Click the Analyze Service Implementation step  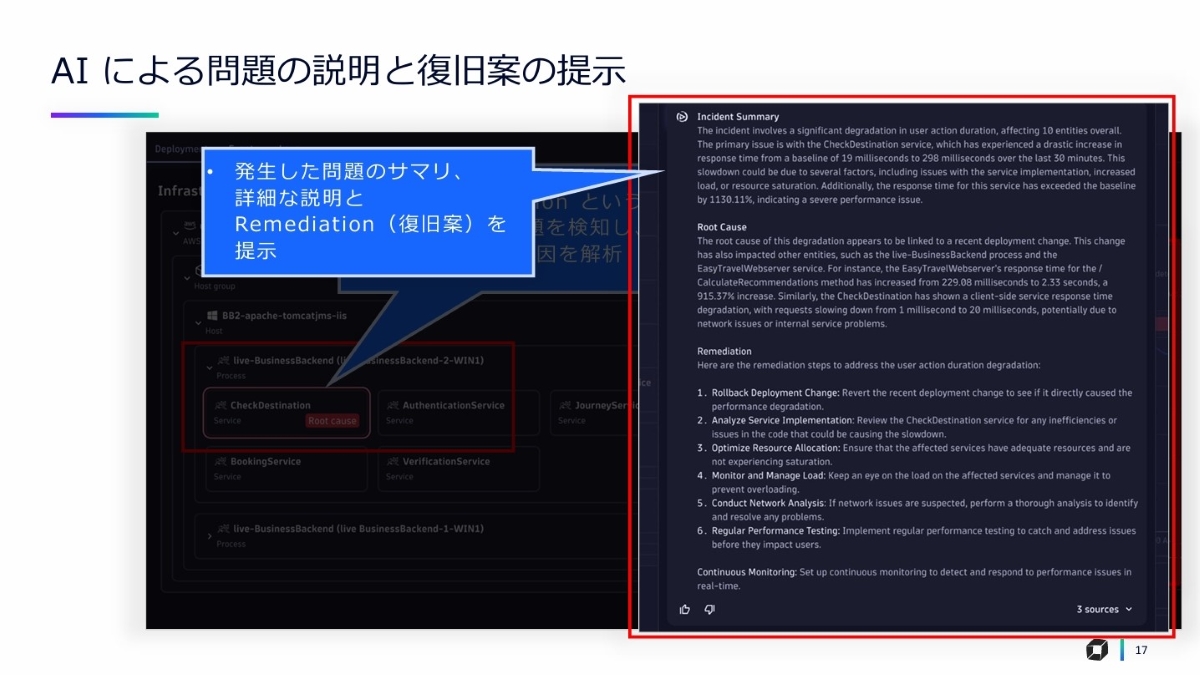tap(908, 427)
